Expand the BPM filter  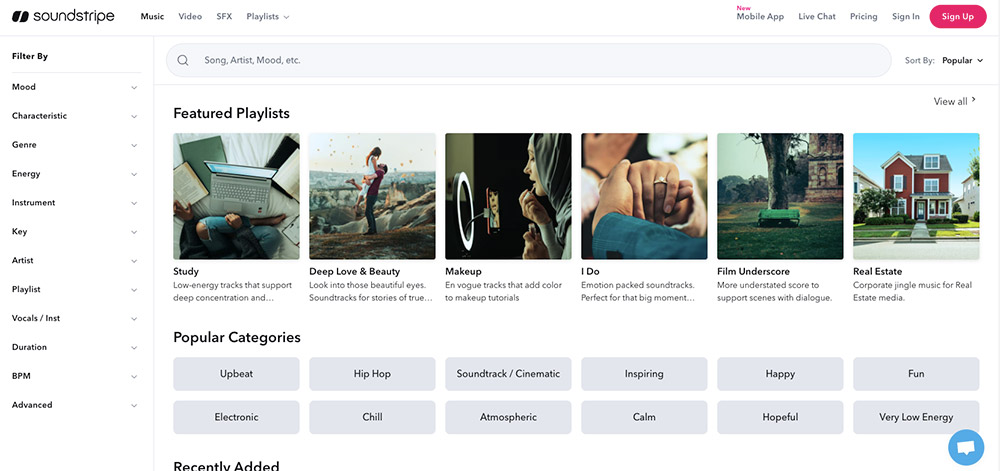75,376
